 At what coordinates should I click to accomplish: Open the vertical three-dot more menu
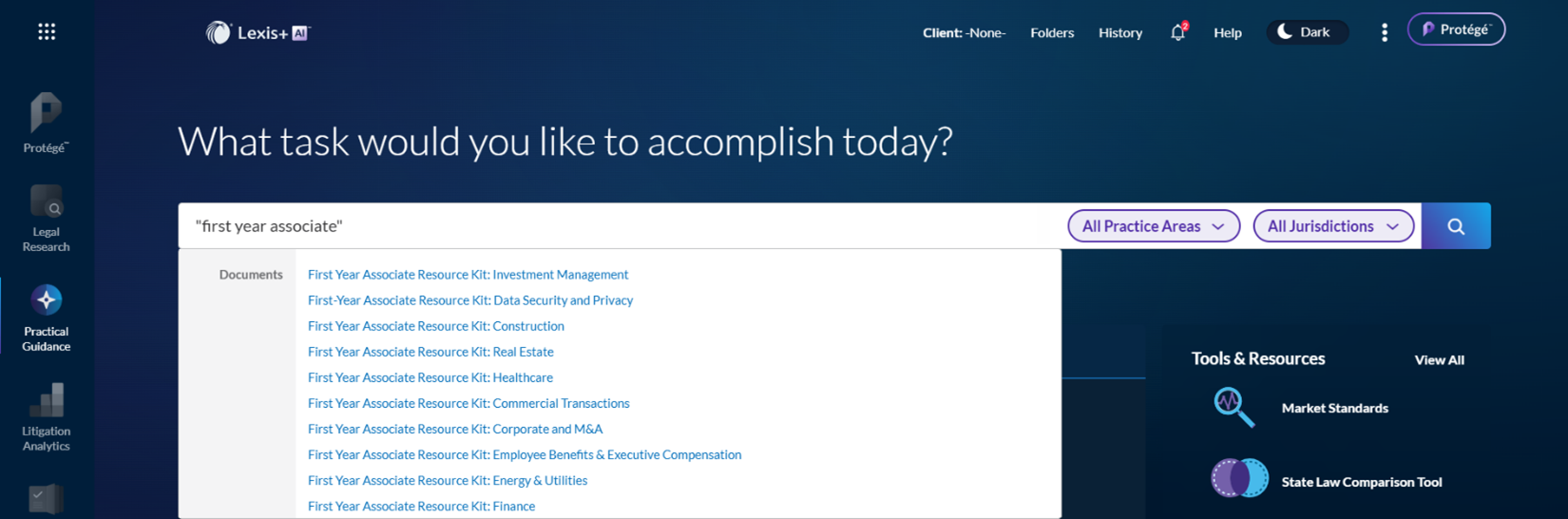click(1385, 32)
